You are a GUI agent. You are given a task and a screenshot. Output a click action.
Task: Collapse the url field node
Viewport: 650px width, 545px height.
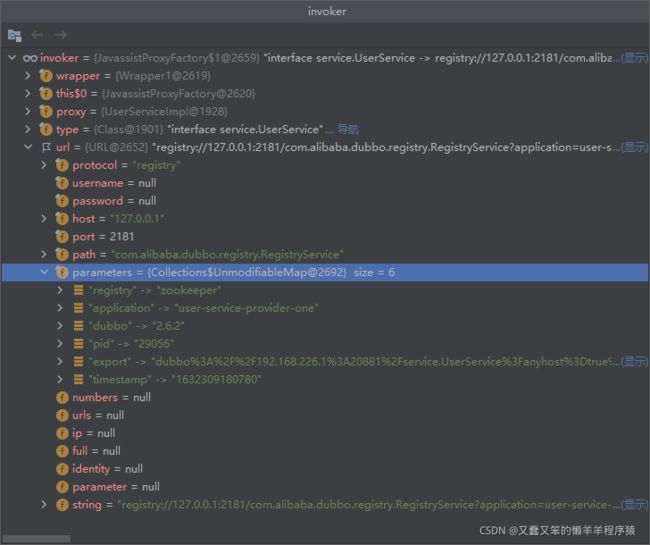pos(28,147)
